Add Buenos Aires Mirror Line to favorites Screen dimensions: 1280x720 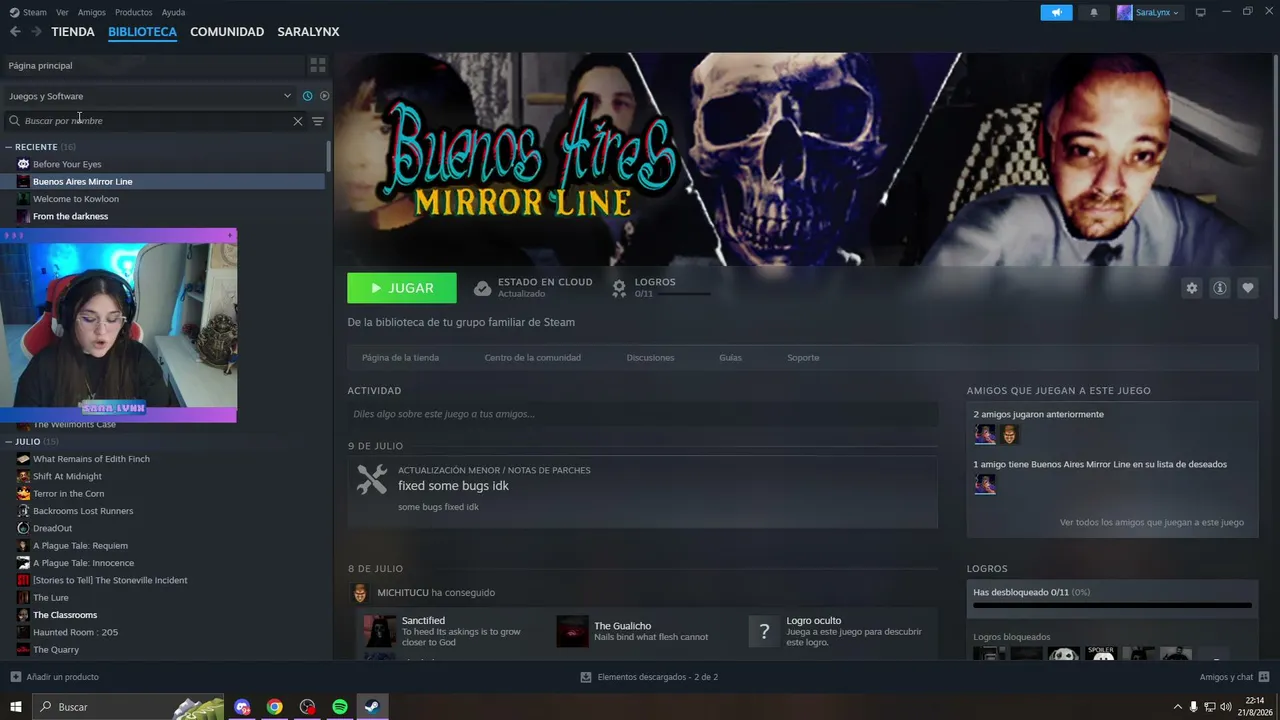click(x=1248, y=288)
